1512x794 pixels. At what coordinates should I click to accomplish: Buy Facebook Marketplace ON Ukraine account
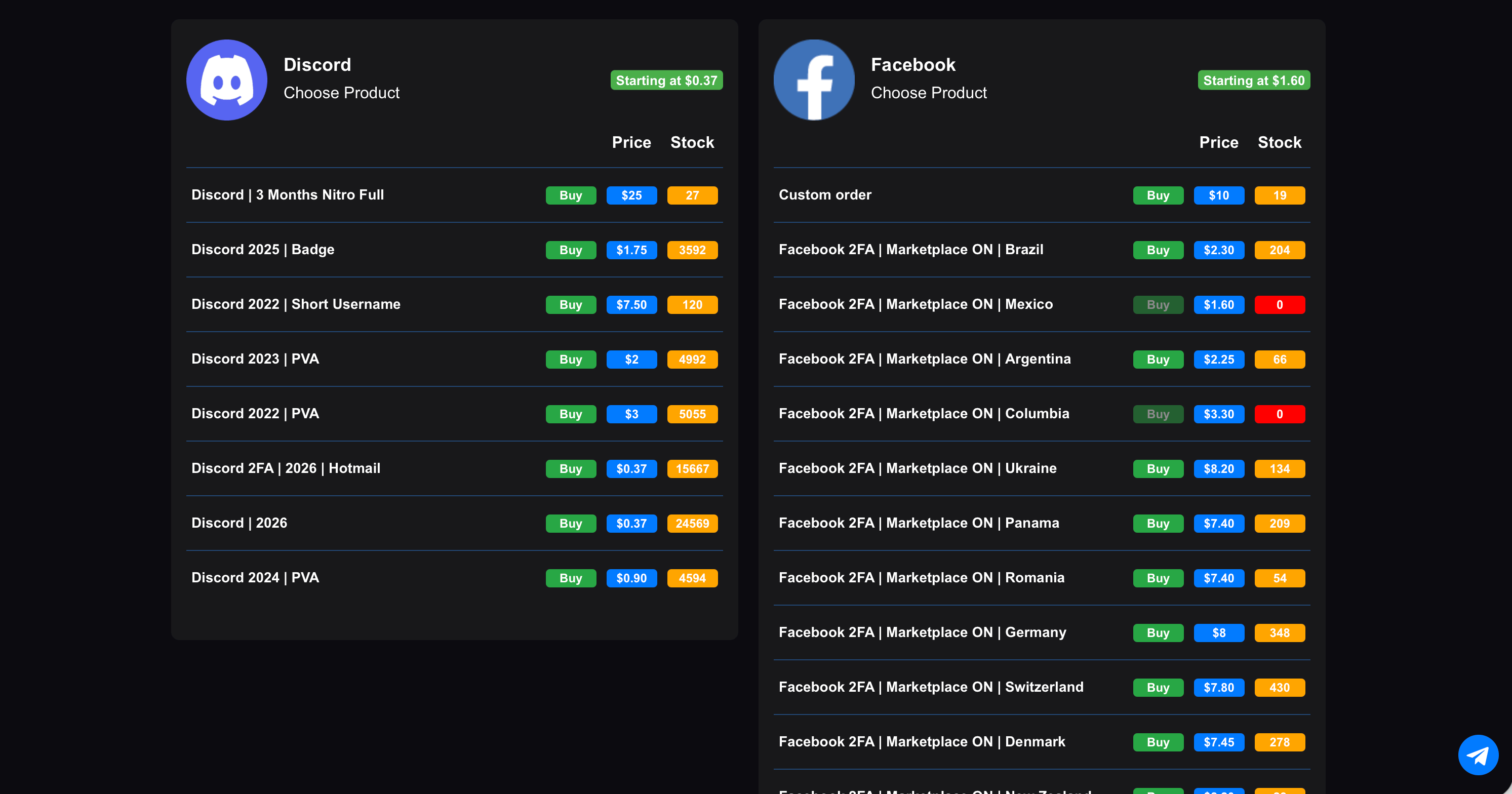click(x=1158, y=469)
